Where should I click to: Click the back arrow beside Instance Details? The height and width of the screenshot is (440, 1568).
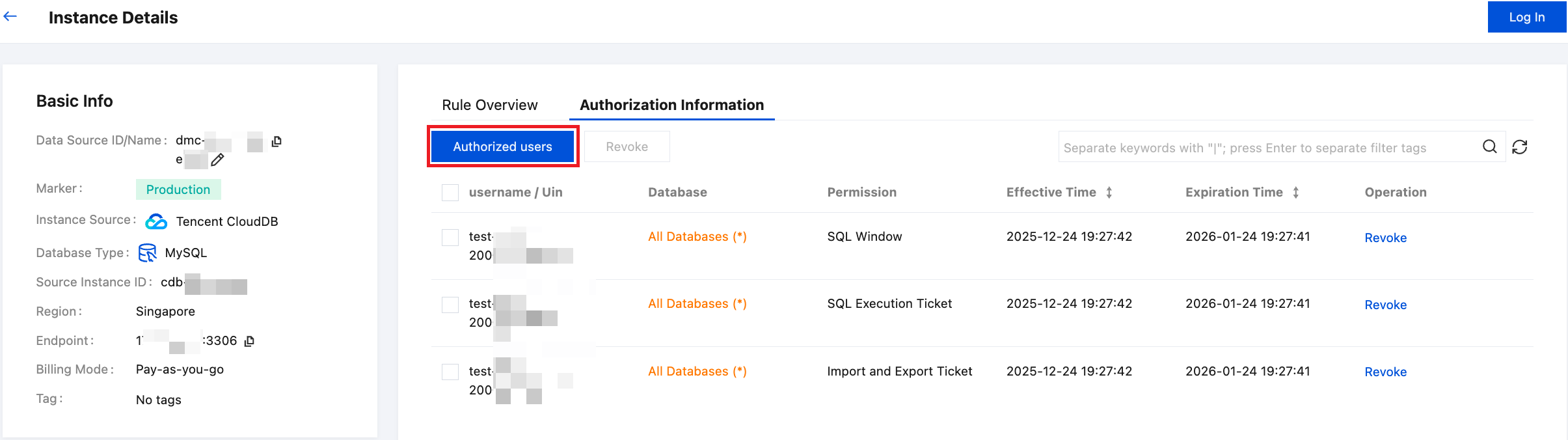click(x=10, y=17)
